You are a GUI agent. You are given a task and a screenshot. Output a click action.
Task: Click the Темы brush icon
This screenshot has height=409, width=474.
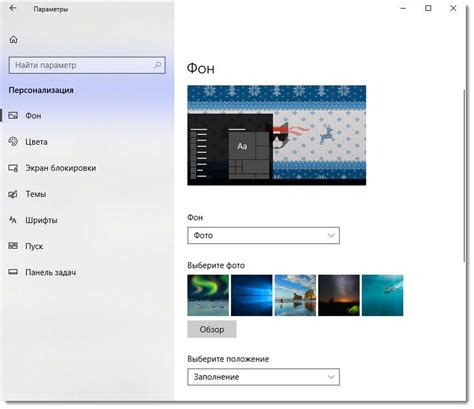click(13, 194)
